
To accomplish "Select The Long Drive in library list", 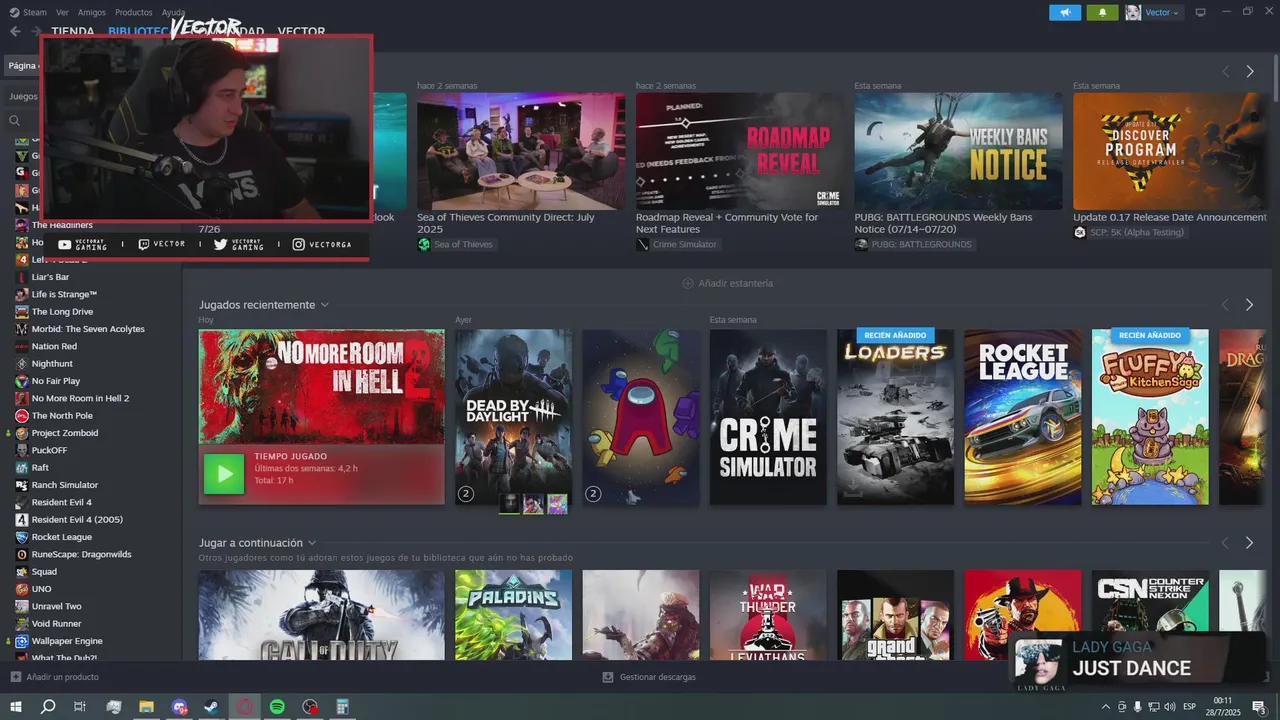I will click(x=62, y=312).
